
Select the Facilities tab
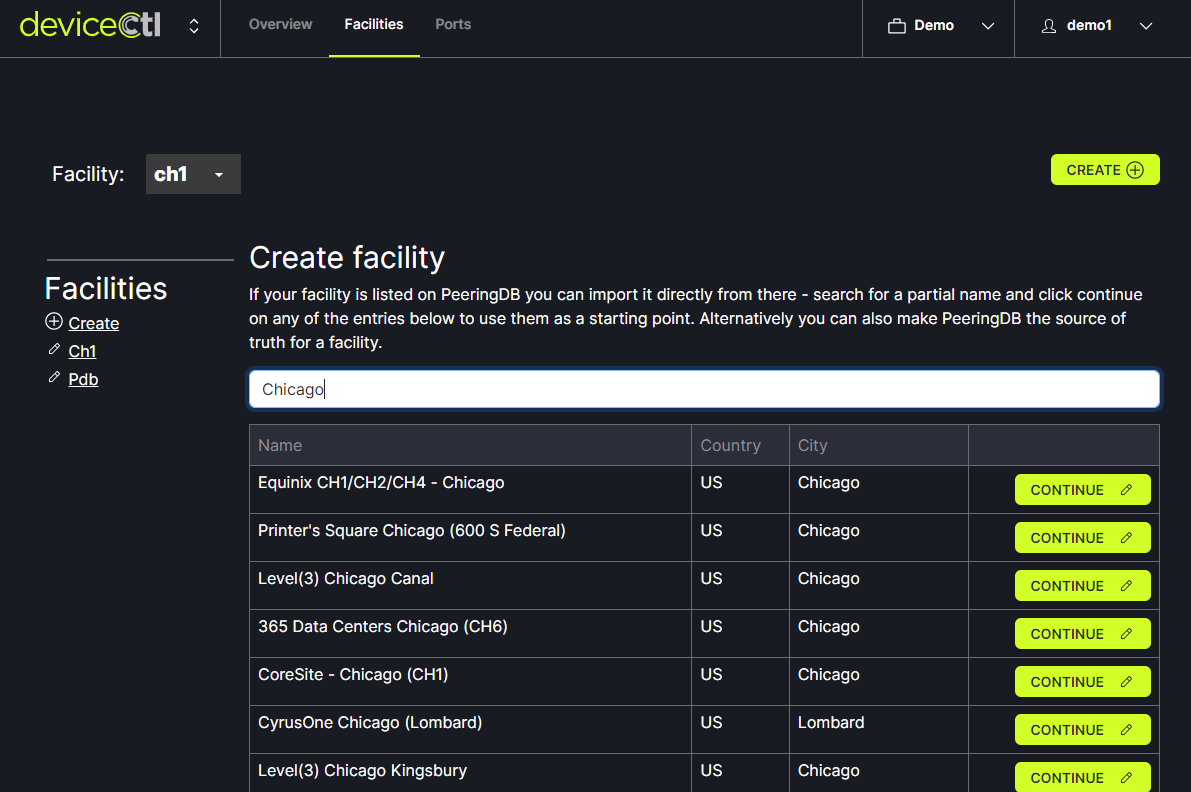coord(374,24)
